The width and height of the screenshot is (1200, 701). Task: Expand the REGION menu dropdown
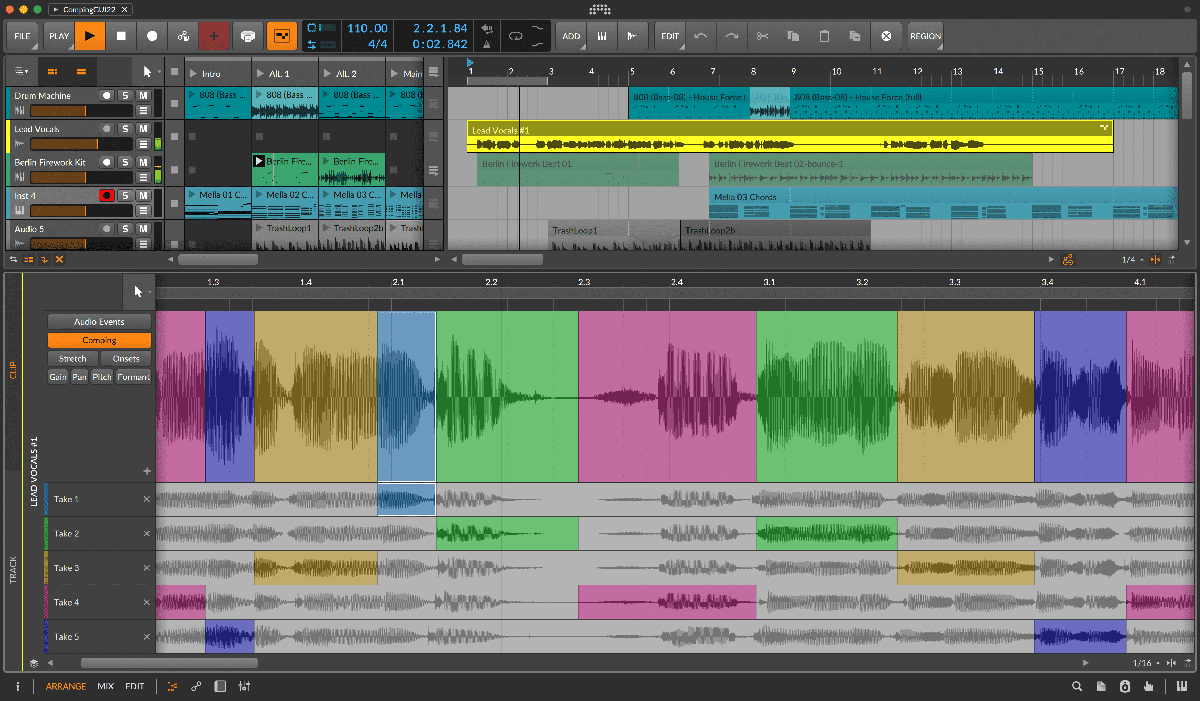coord(925,36)
